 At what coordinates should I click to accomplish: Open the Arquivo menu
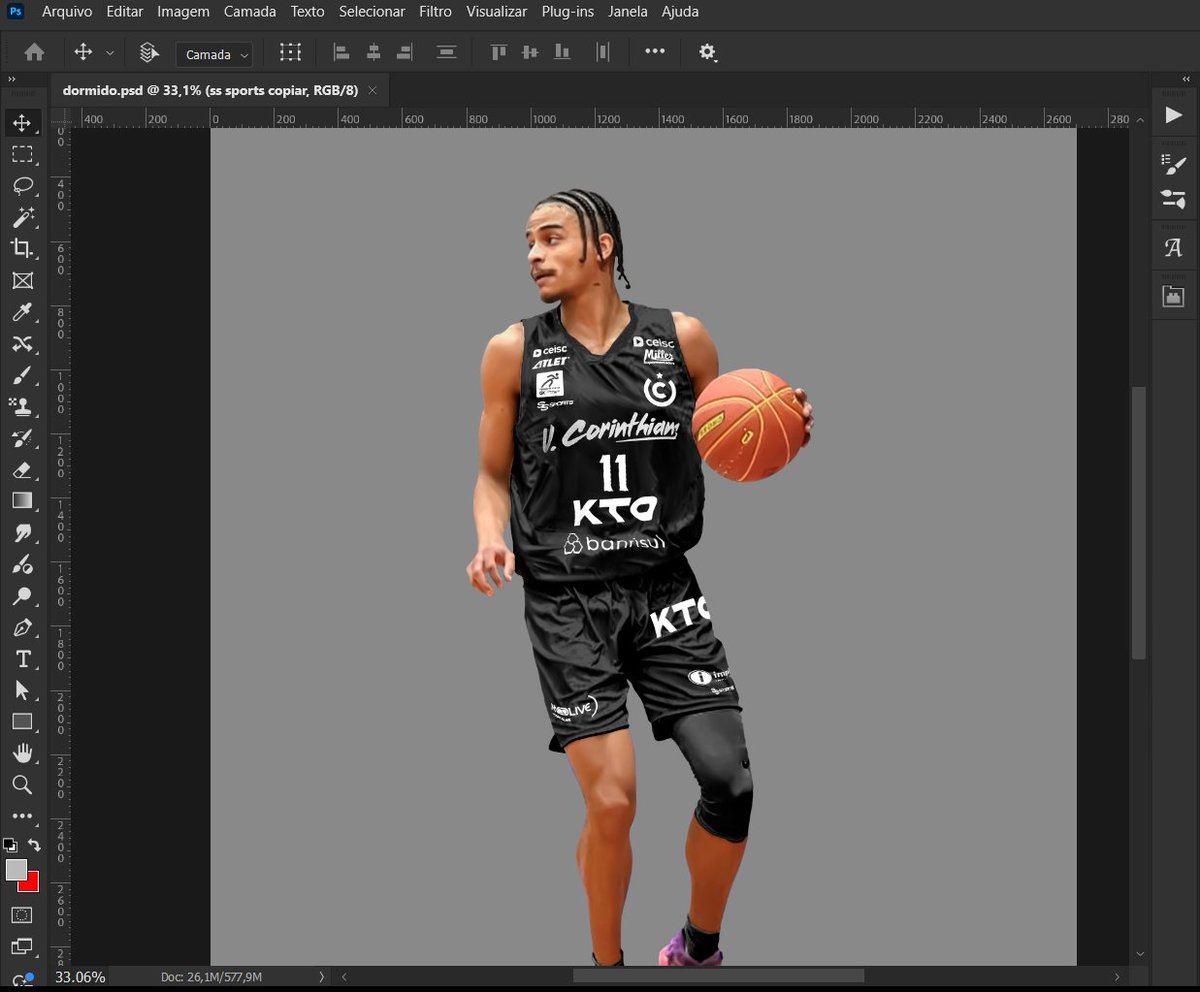tap(67, 12)
